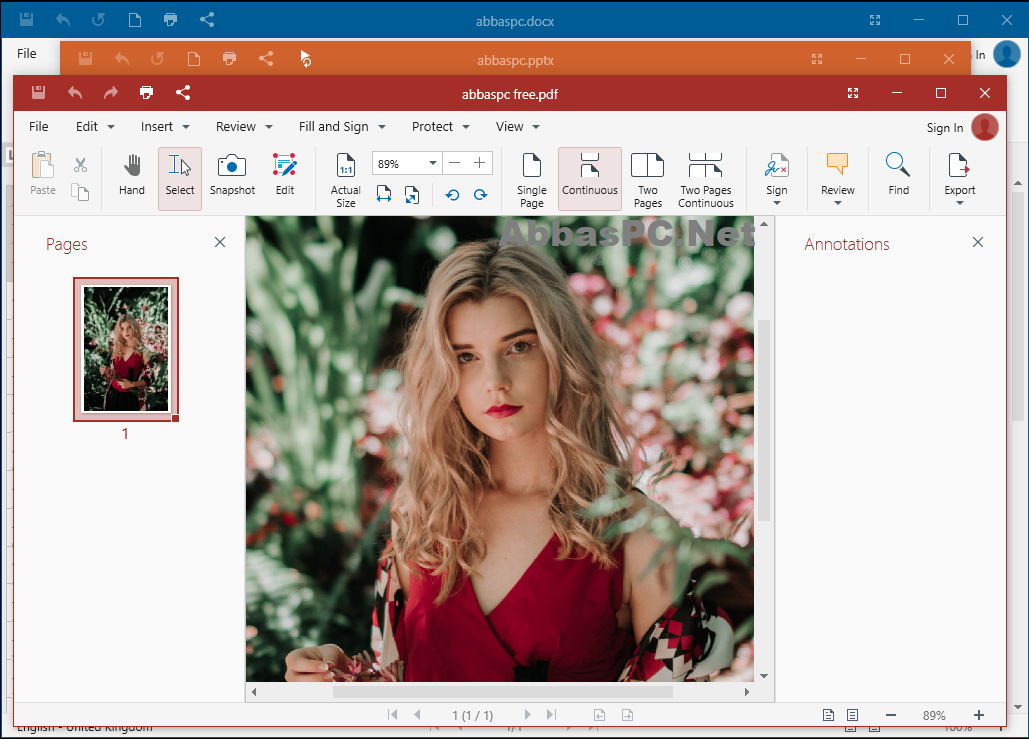Viewport: 1029px width, 739px height.
Task: Click the document horizontal scrollbar
Action: [x=503, y=692]
